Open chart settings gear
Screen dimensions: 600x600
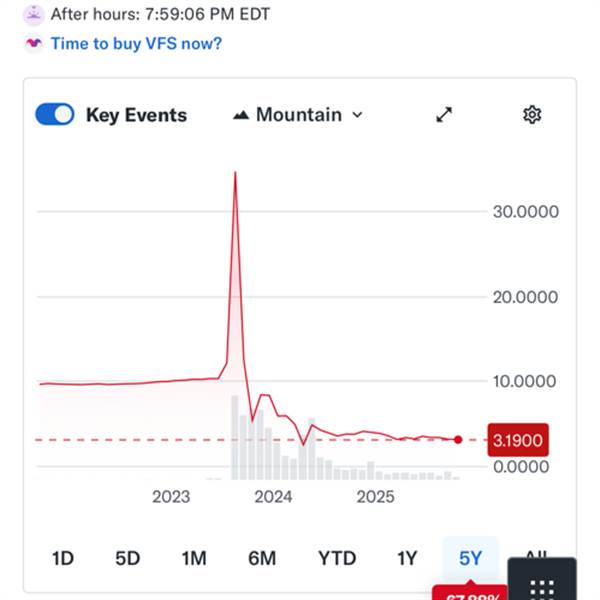click(x=532, y=115)
